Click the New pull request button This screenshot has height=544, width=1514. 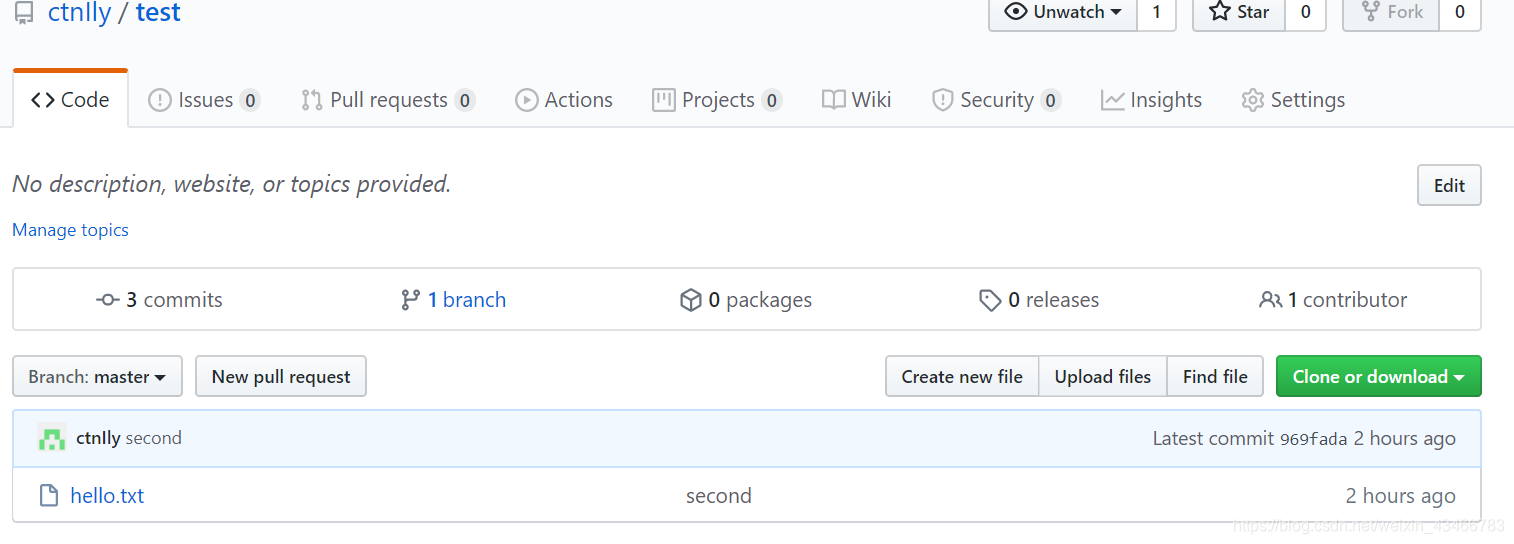click(281, 377)
